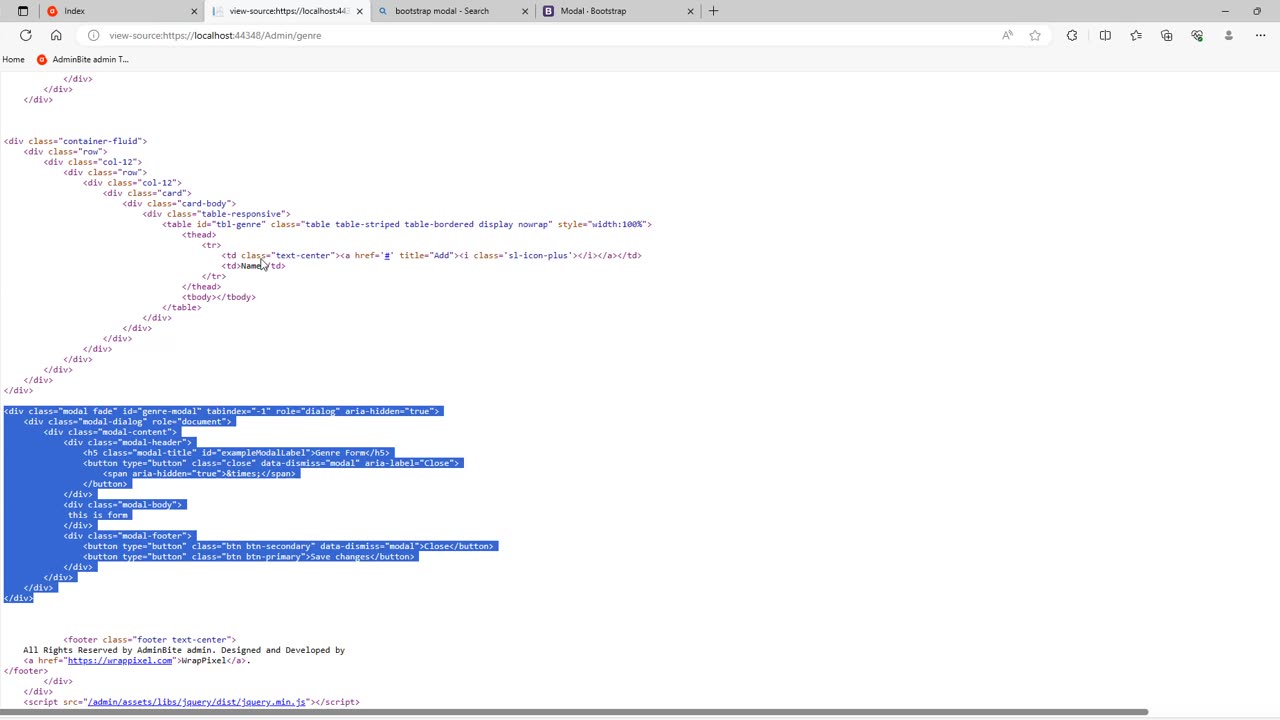Image resolution: width=1280 pixels, height=720 pixels.
Task: Close the Modal Bootstrap tab
Action: click(690, 11)
